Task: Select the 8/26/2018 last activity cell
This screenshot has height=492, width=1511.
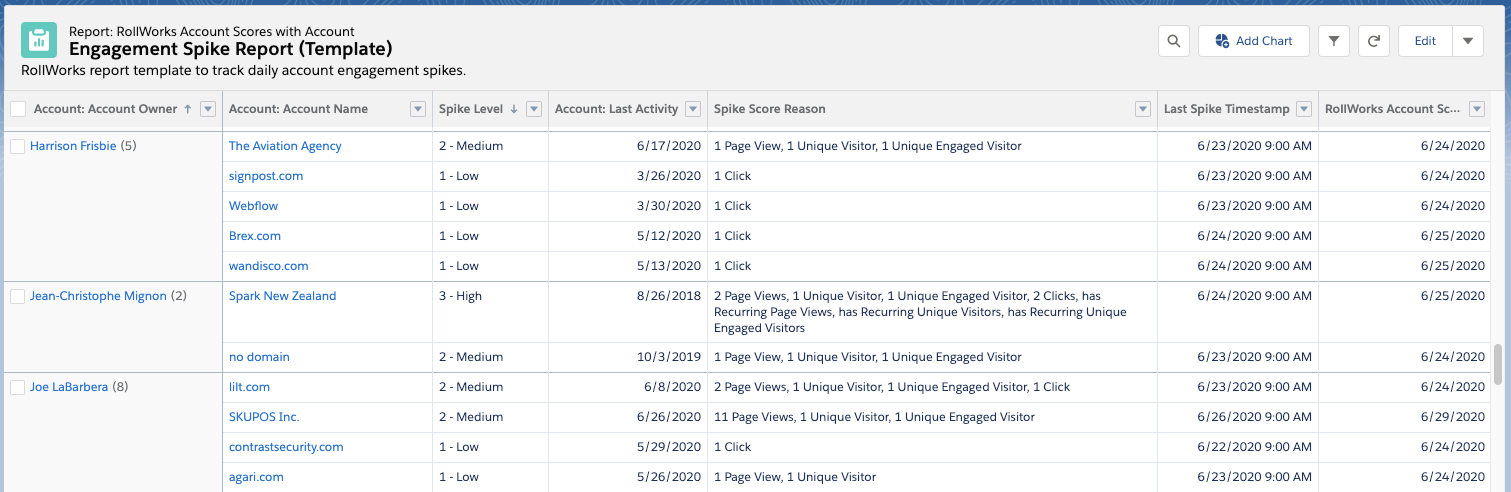Action: tap(628, 312)
